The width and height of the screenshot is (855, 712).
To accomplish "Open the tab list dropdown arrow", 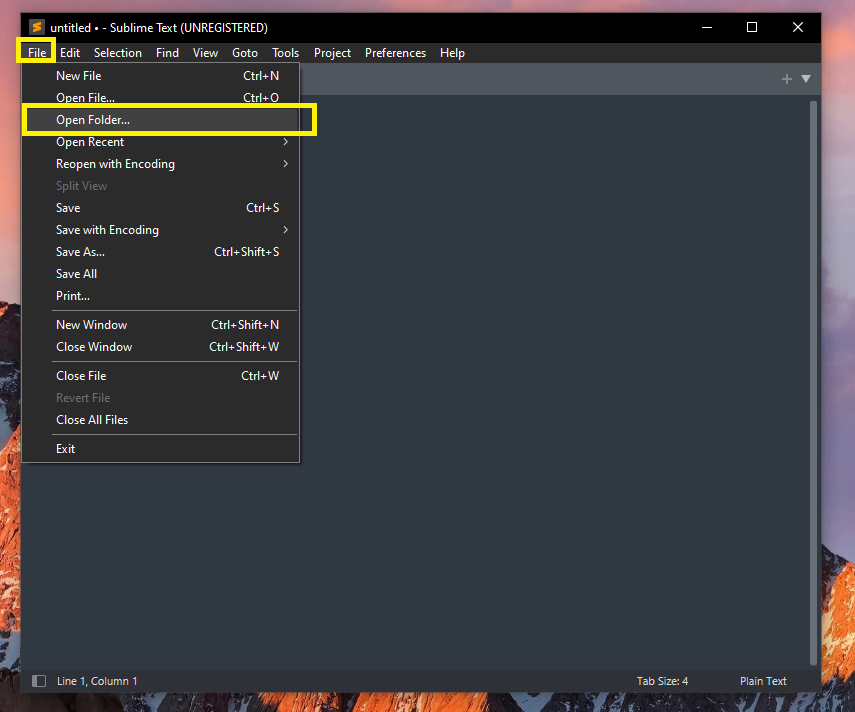I will click(806, 79).
